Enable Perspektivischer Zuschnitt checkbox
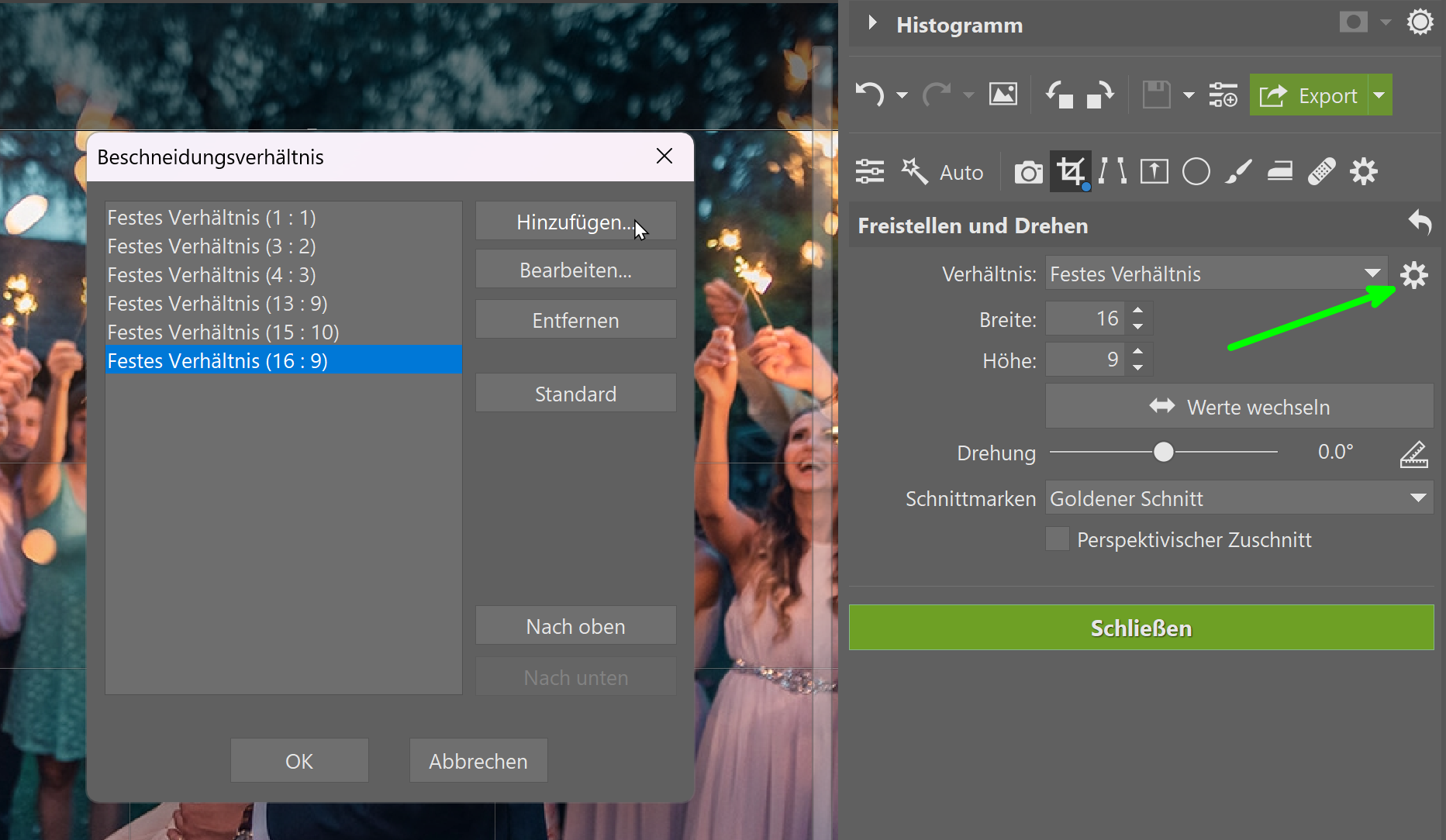The image size is (1446, 840). tap(1058, 539)
